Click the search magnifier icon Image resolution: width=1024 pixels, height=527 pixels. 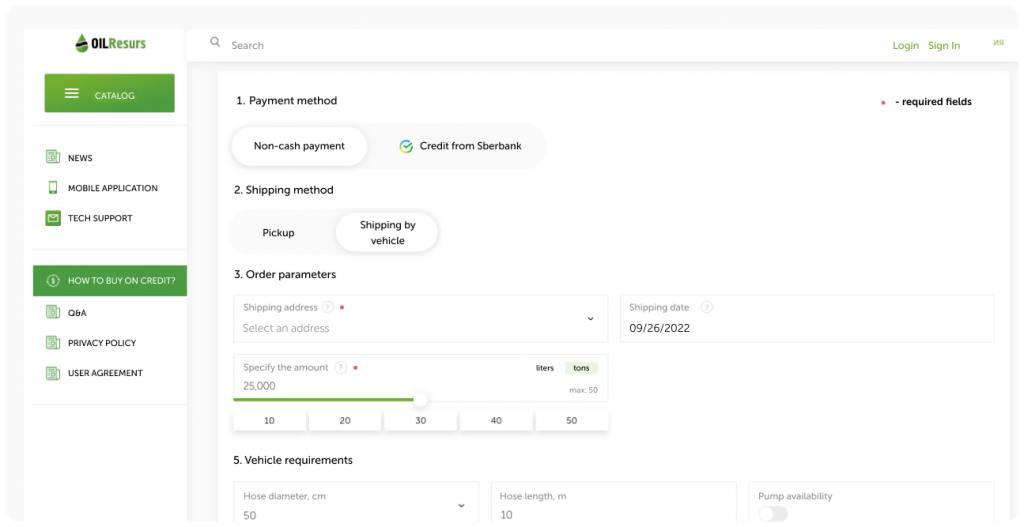pos(215,43)
